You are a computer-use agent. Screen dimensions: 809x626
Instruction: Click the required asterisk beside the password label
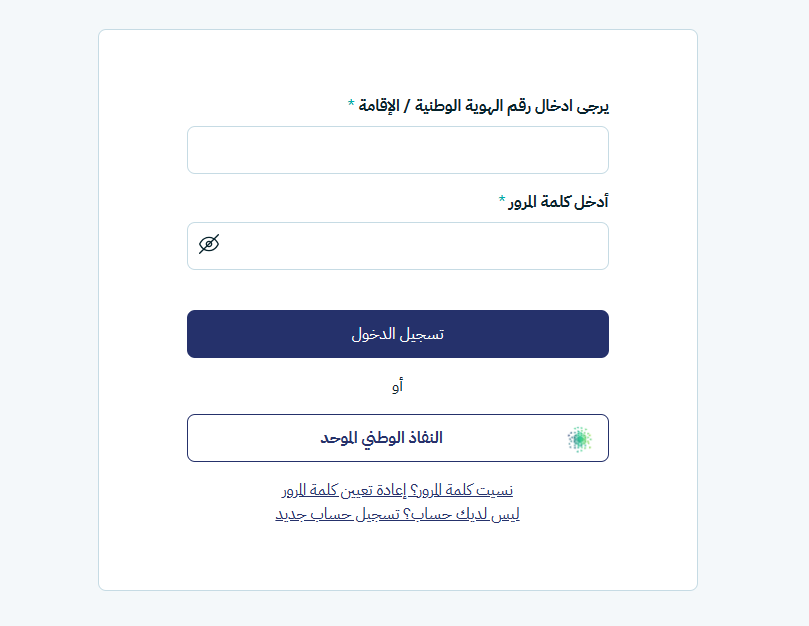(x=502, y=201)
